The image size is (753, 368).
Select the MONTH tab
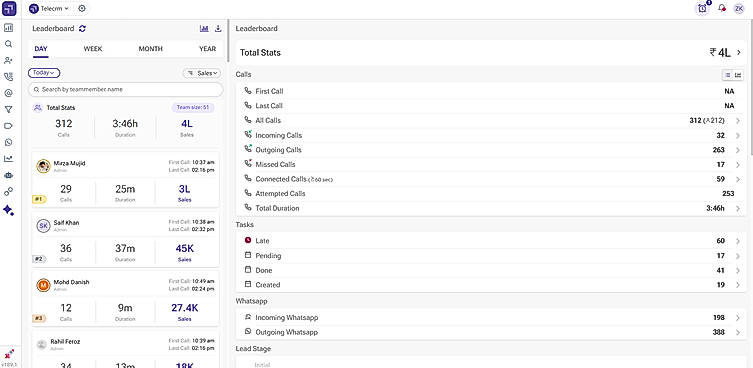click(151, 49)
